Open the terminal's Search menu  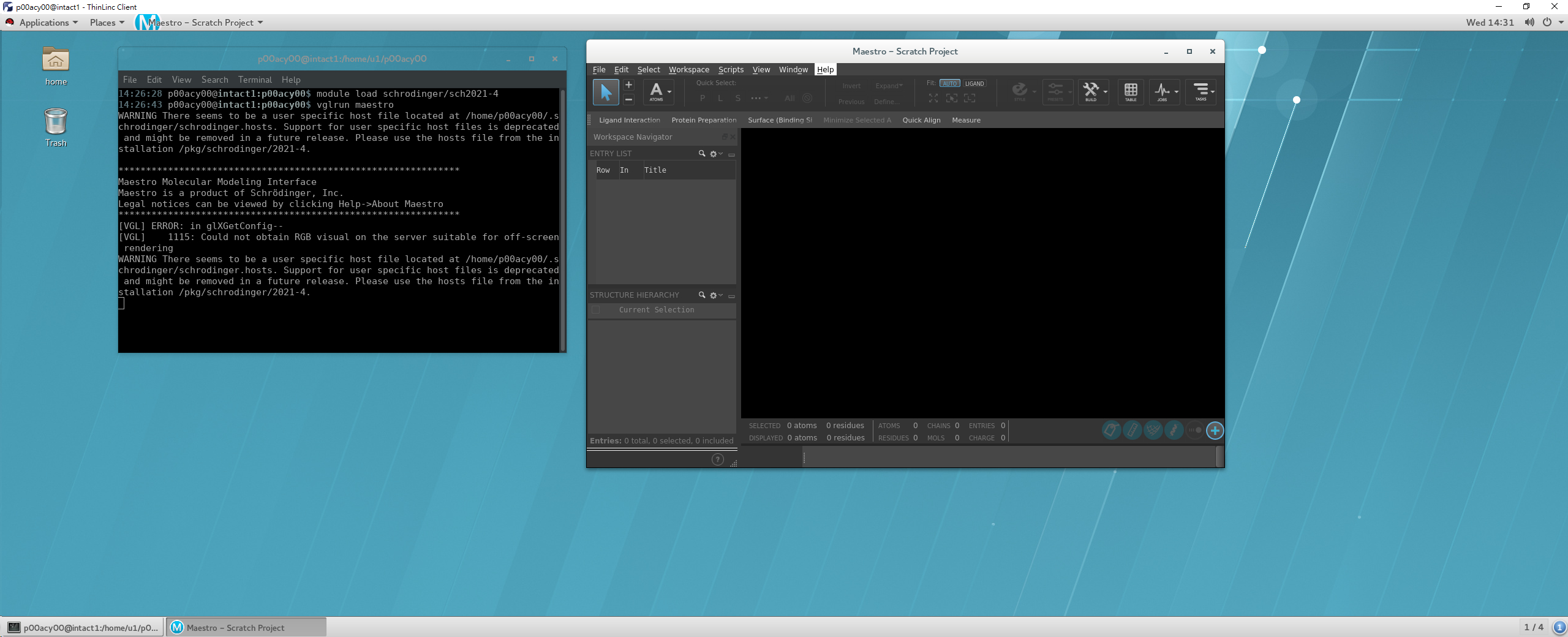(x=214, y=80)
